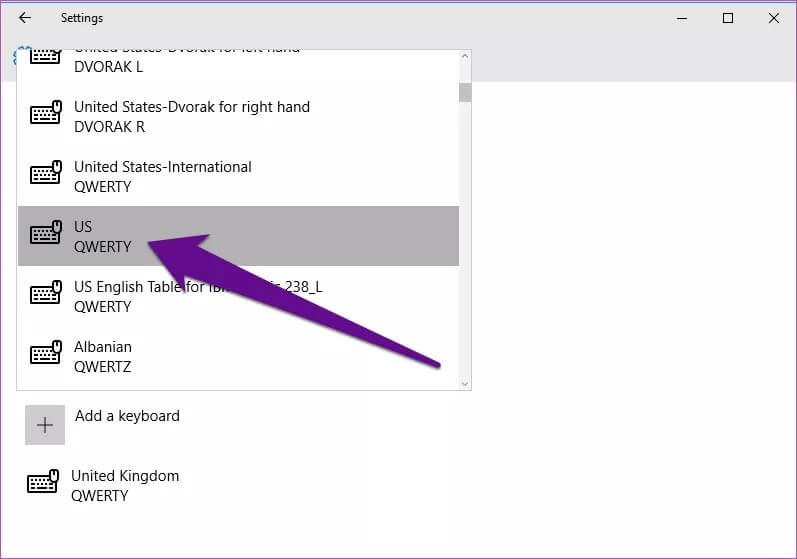This screenshot has height=559, width=797.
Task: Click the list scrollbar down arrow
Action: [x=465, y=384]
